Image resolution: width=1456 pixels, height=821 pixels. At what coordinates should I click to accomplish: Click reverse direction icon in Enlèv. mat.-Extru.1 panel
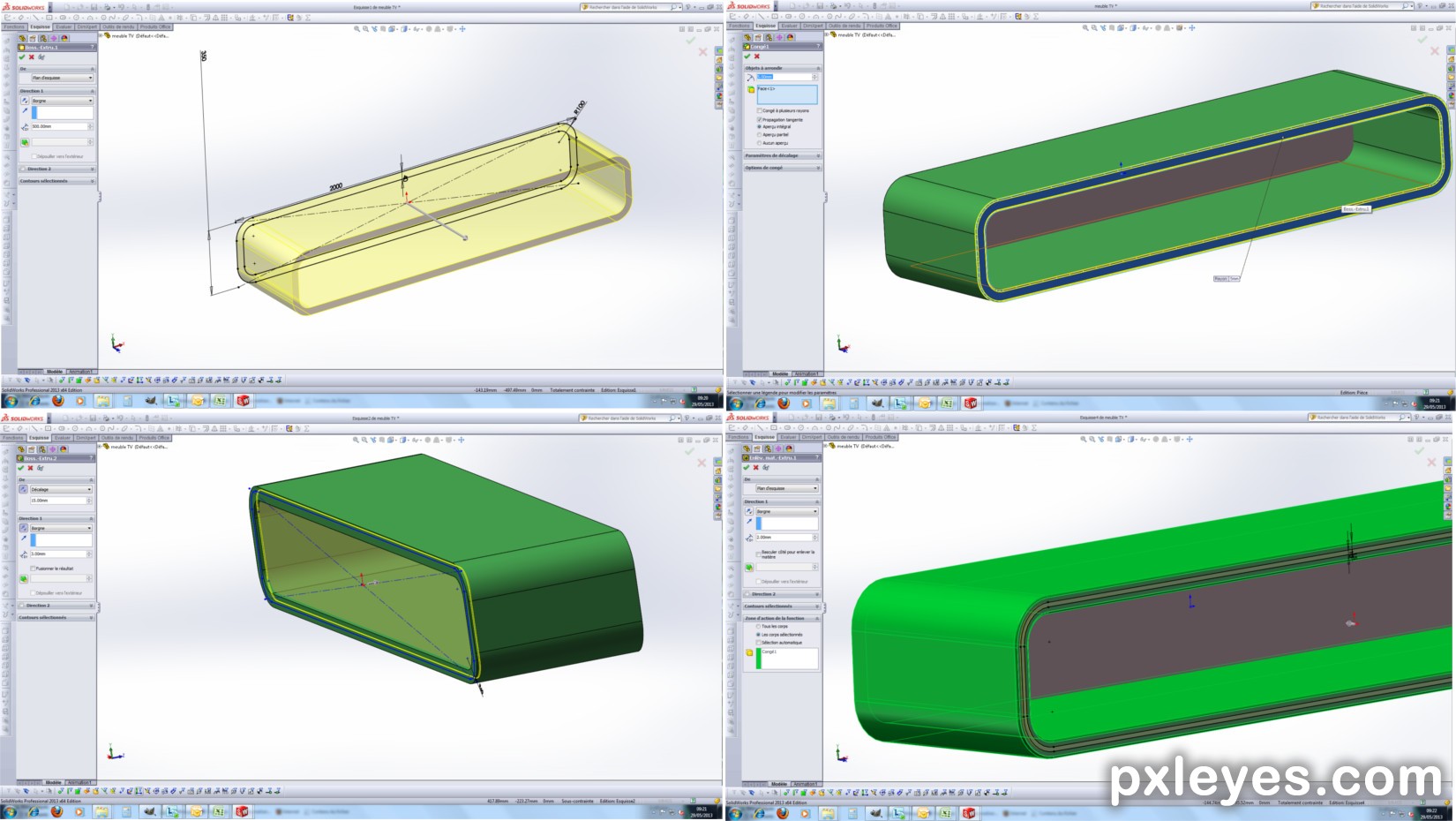pos(749,511)
